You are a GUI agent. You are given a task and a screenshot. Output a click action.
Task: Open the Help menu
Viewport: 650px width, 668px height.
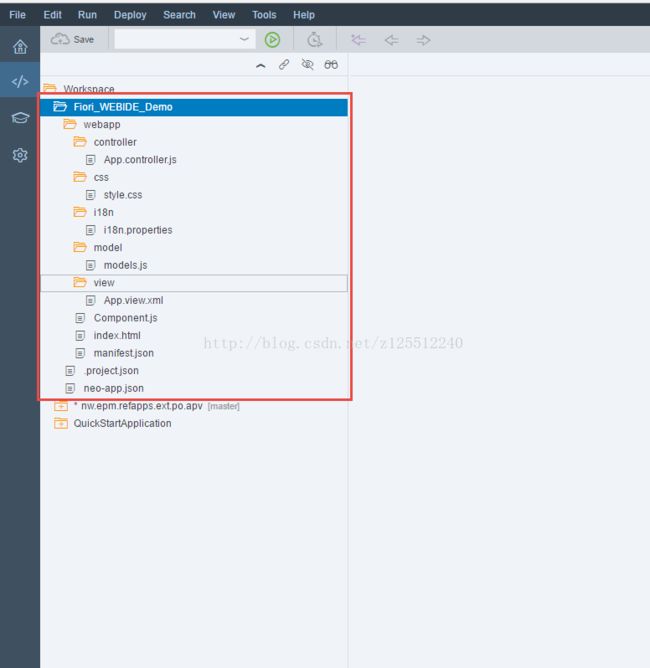[304, 15]
